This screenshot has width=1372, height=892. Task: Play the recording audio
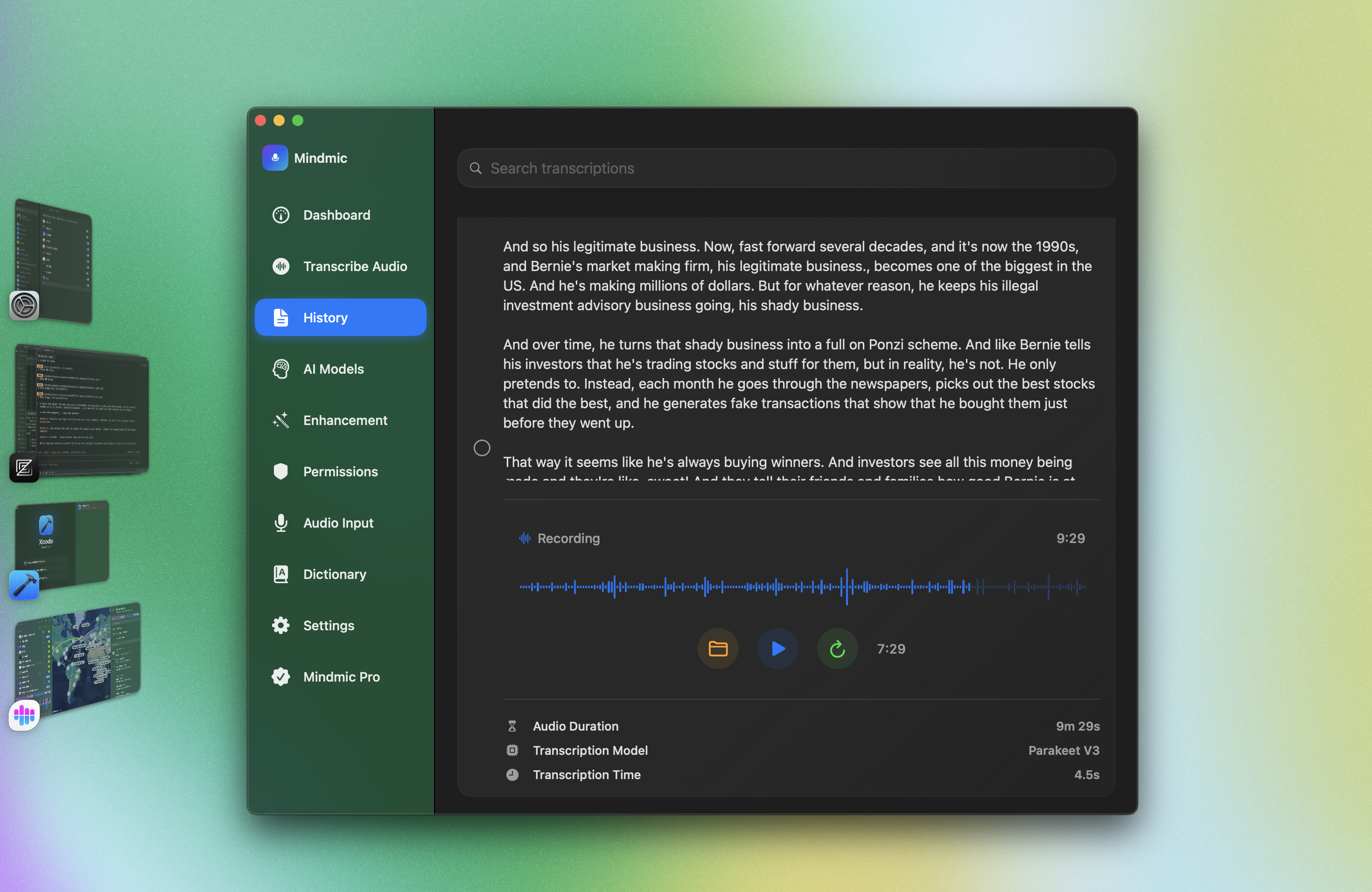(x=777, y=649)
